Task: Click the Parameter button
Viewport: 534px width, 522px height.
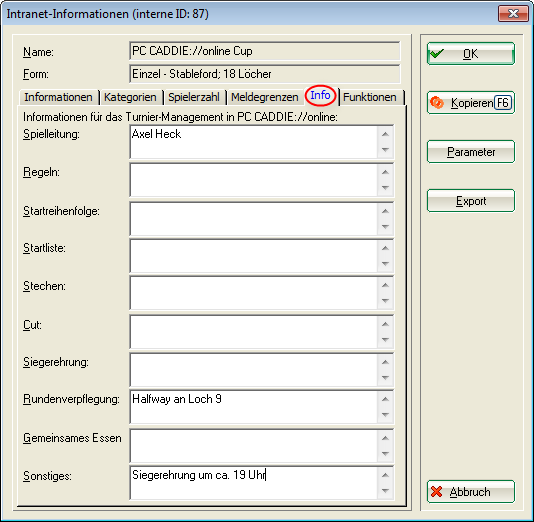Action: click(x=471, y=152)
